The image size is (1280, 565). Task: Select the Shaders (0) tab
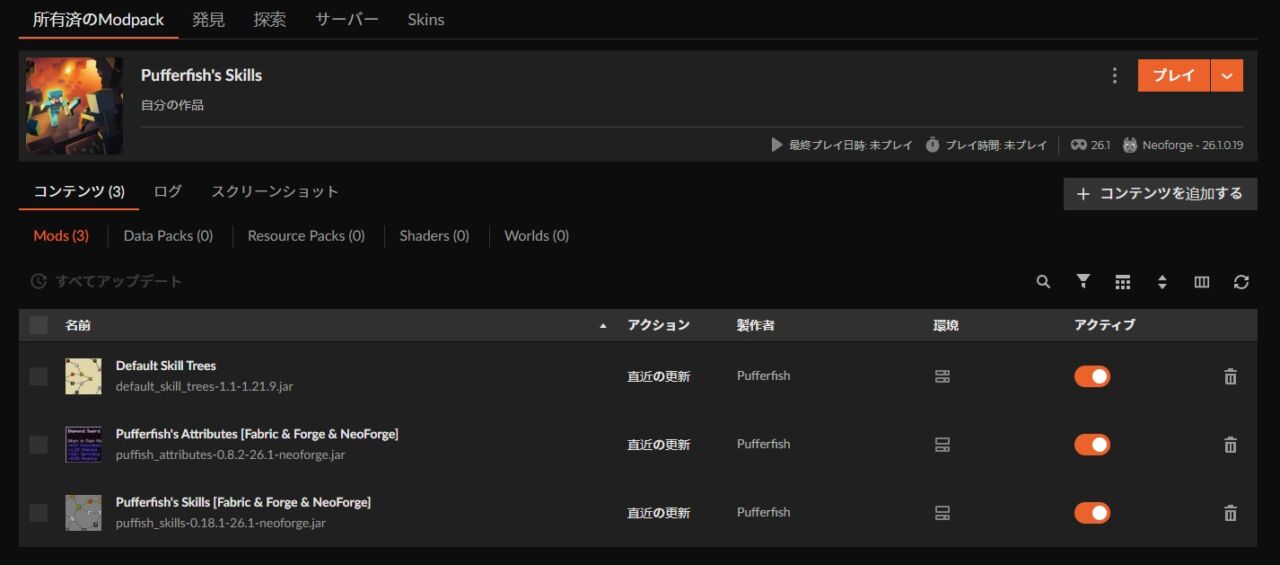click(434, 236)
